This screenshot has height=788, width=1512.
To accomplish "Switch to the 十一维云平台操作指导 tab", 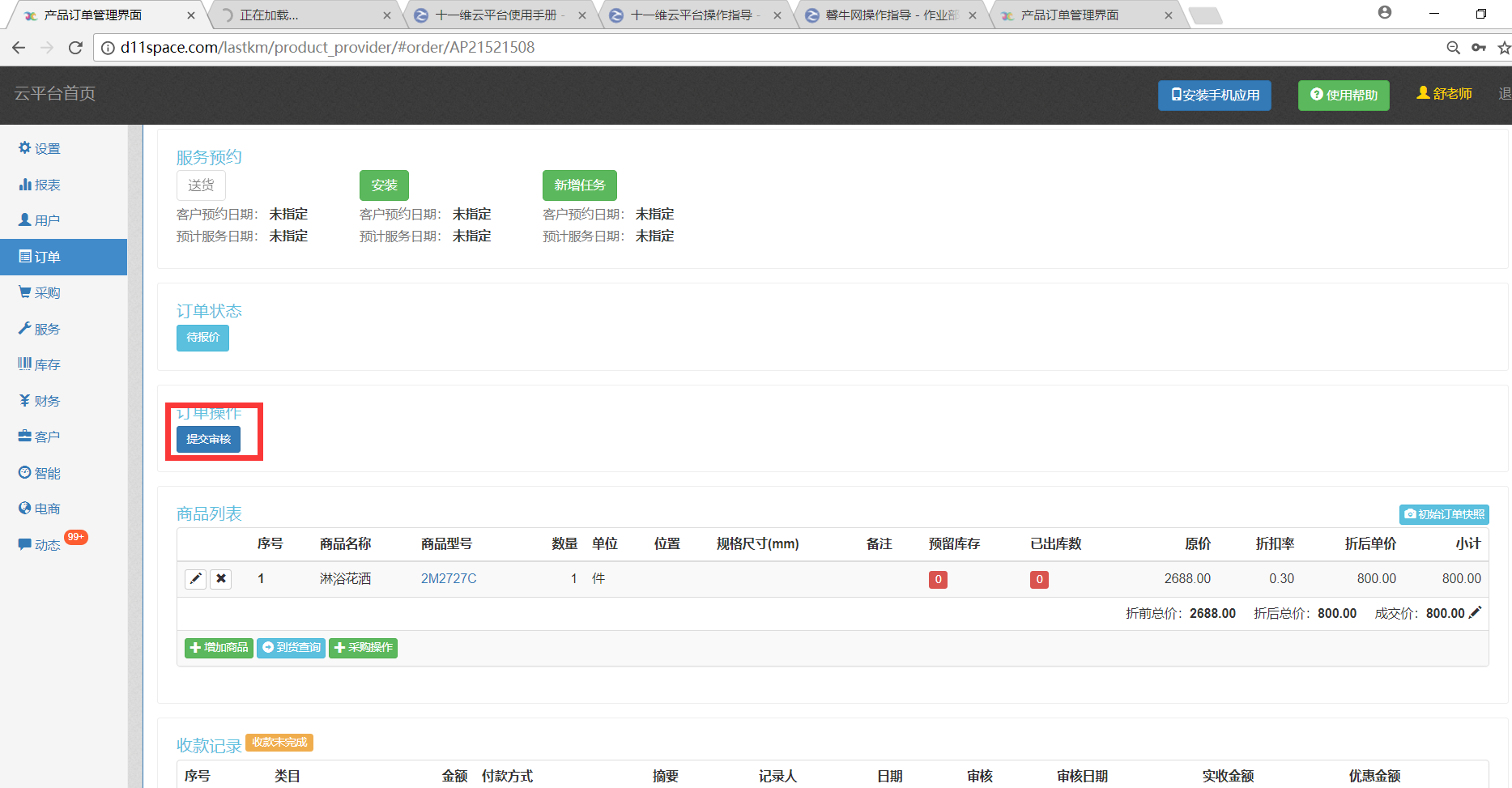I will click(695, 15).
